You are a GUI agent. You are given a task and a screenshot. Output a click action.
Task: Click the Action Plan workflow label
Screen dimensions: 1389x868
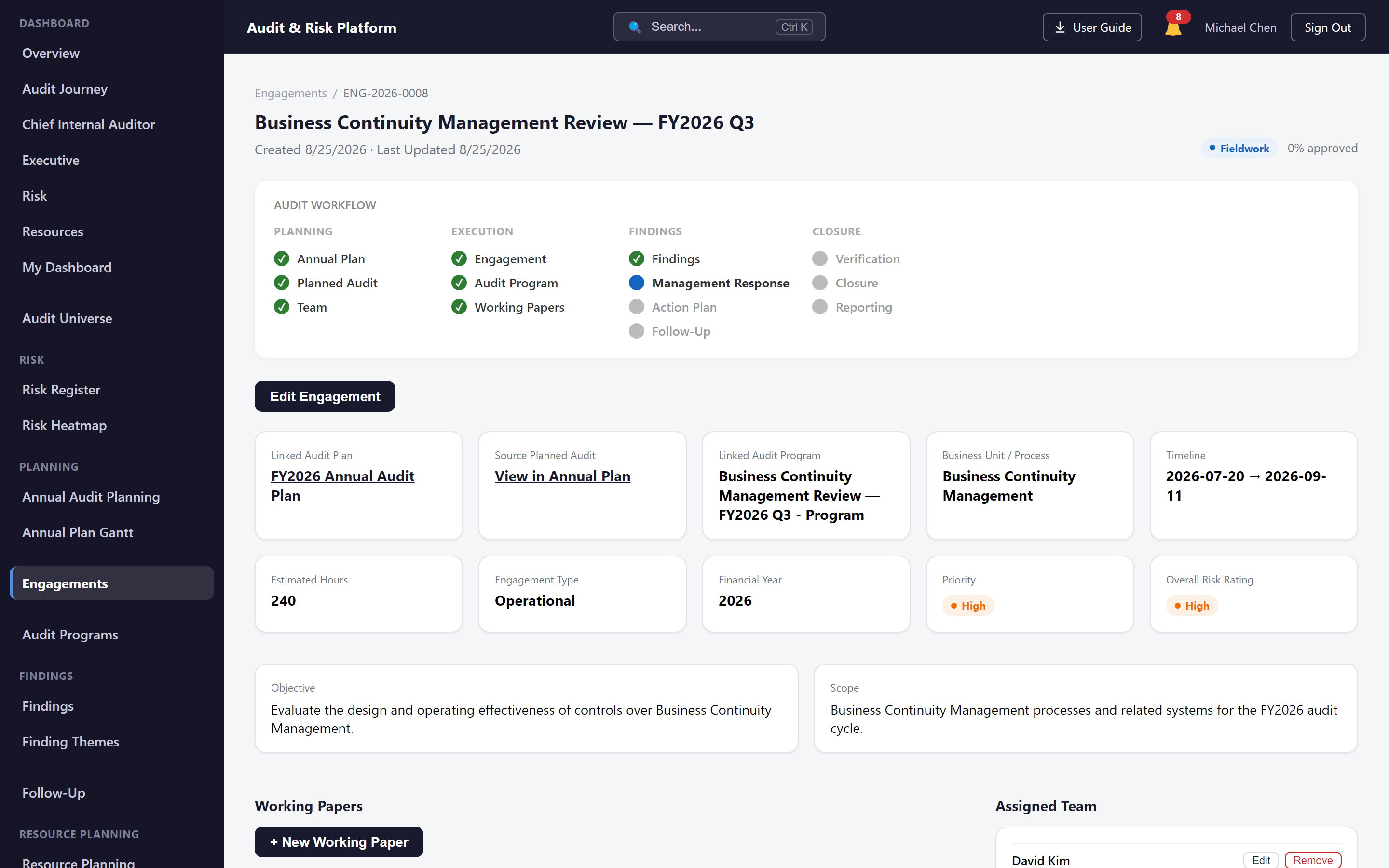coord(684,307)
